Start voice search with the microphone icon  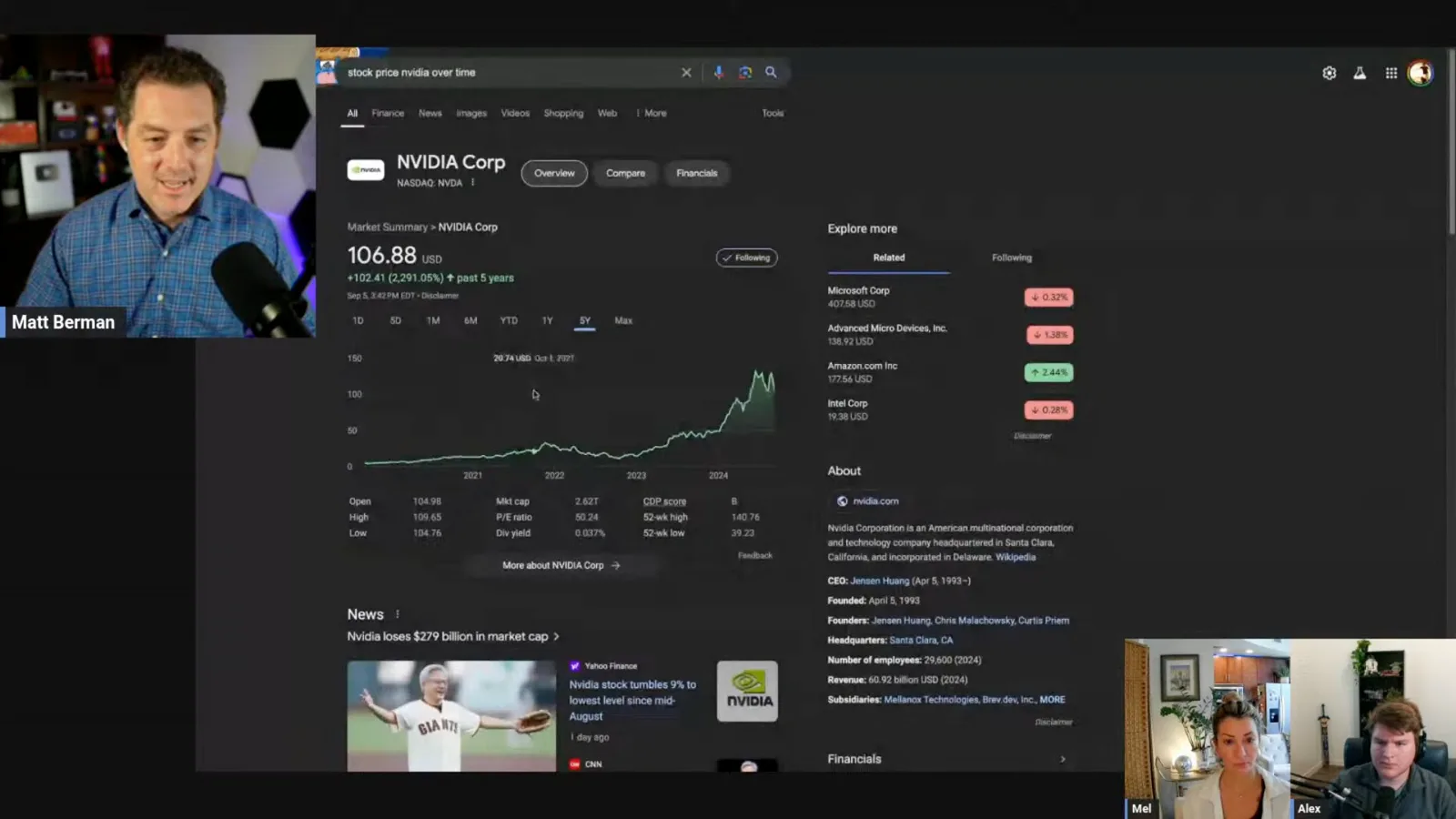718,73
